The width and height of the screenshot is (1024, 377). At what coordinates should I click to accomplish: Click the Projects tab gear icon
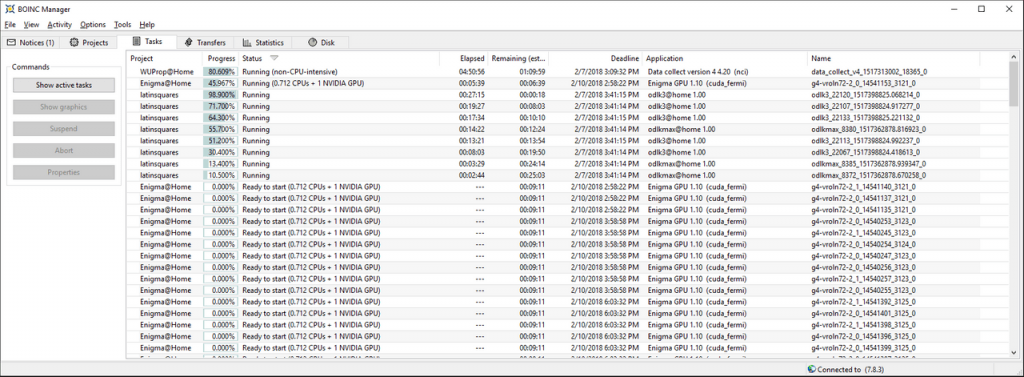coord(74,42)
